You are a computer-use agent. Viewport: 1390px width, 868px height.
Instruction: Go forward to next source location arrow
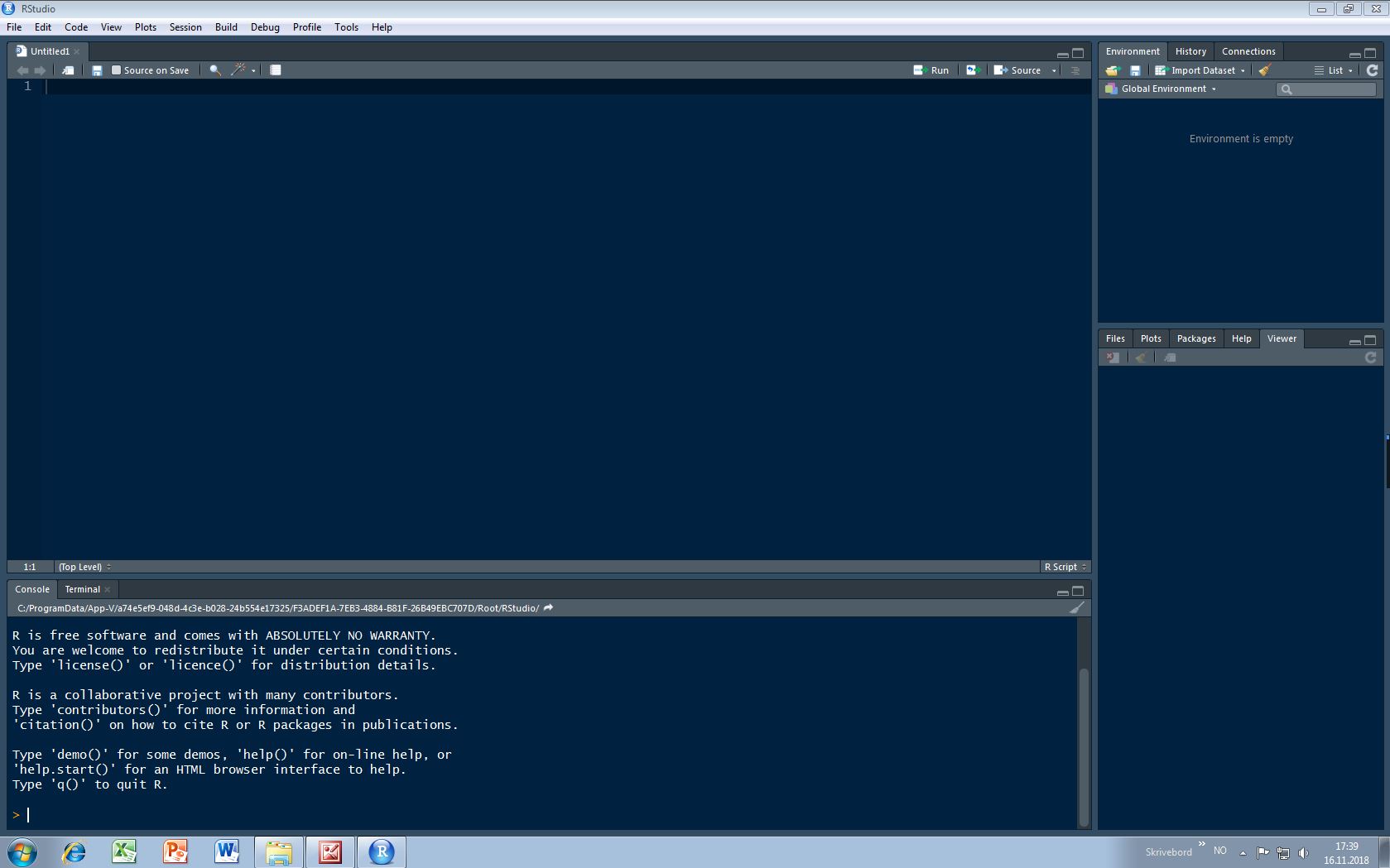click(x=40, y=70)
